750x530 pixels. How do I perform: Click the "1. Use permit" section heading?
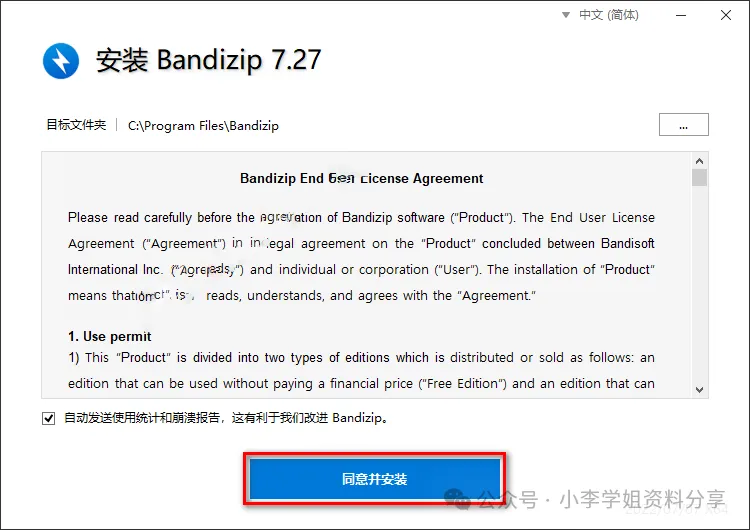tap(110, 336)
